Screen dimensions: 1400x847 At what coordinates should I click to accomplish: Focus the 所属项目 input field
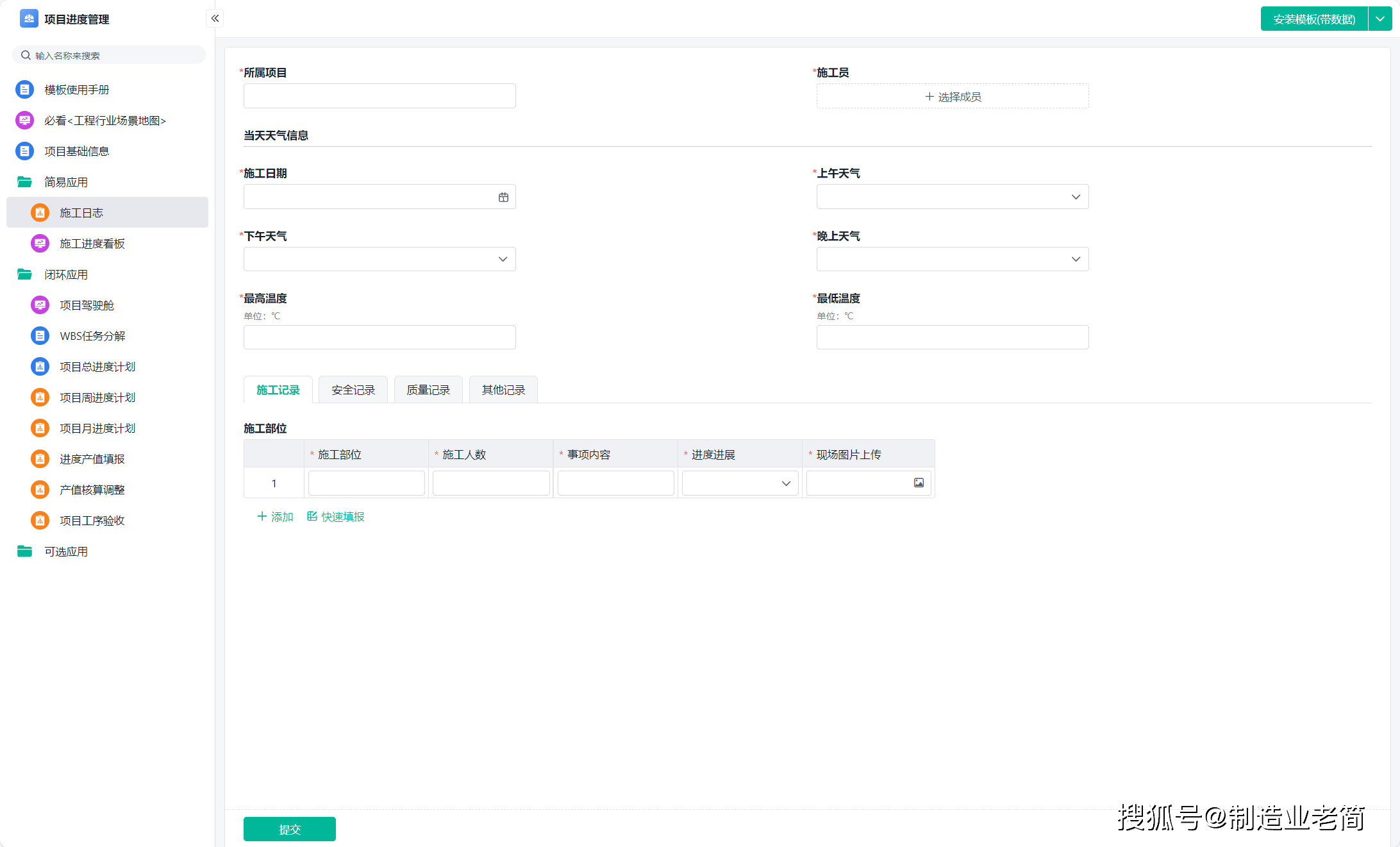pos(379,96)
